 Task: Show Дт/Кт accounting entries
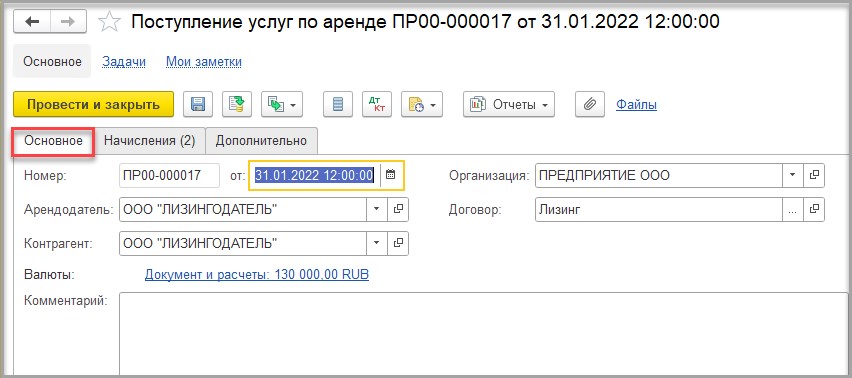click(377, 104)
